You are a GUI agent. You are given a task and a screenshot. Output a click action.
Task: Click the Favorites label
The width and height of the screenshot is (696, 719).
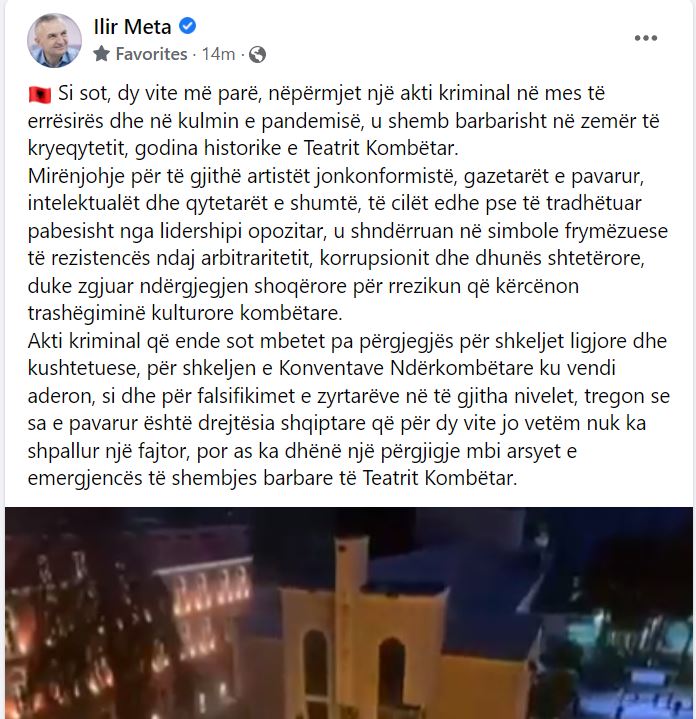coord(151,54)
